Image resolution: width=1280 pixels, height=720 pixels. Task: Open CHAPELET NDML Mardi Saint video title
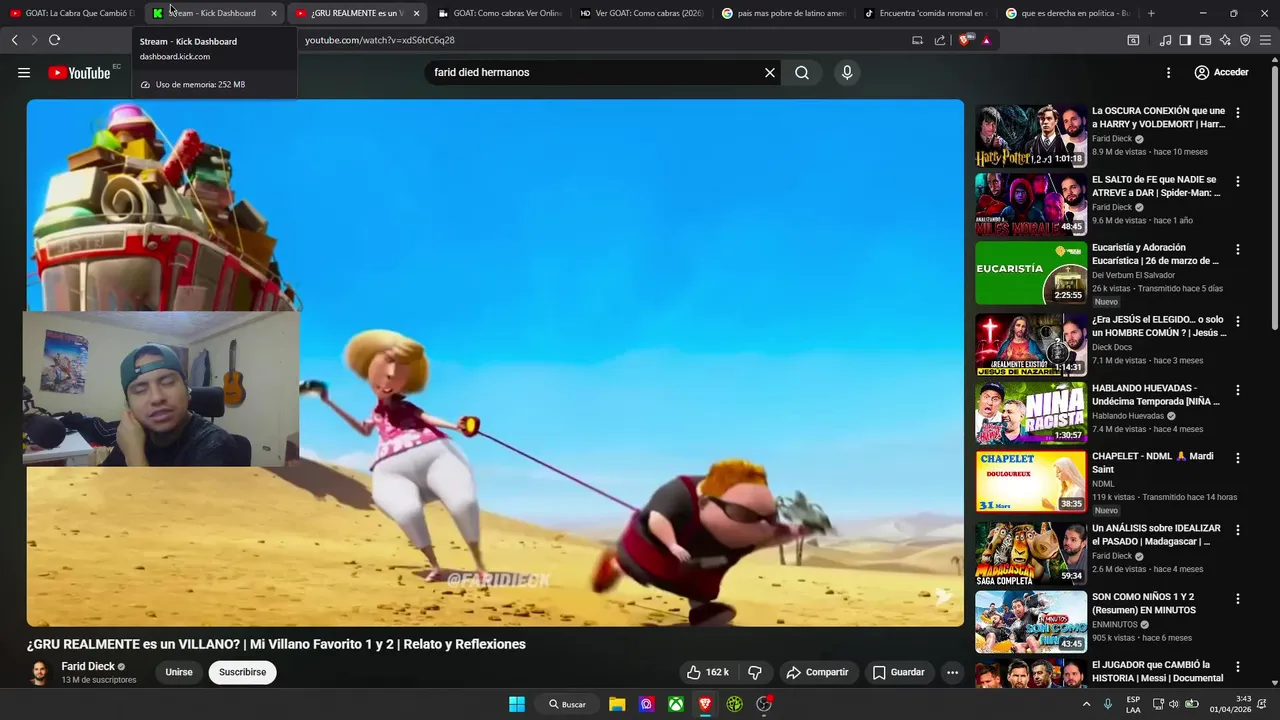1152,462
